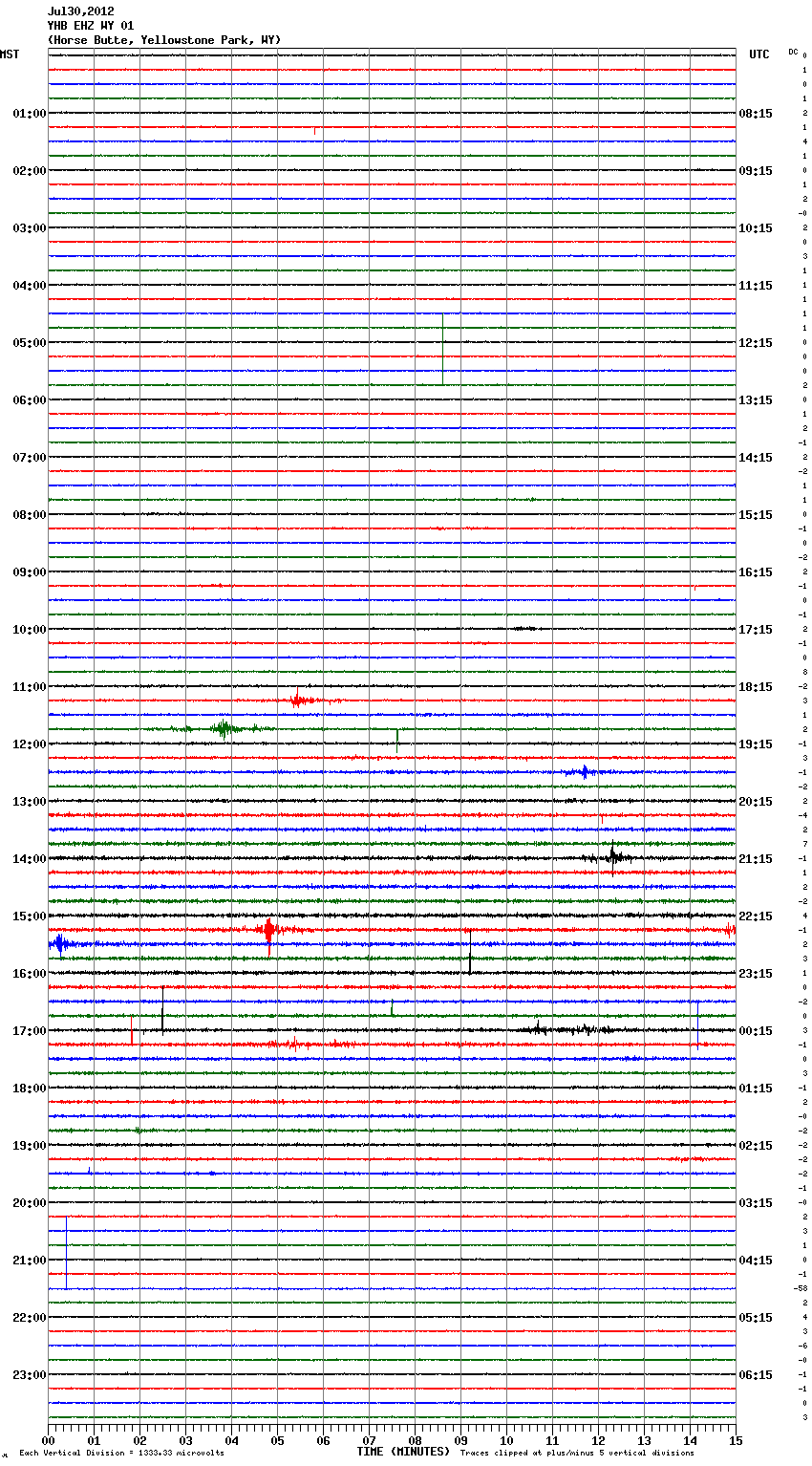812x1466 pixels.
Task: Select the 00:15 UTC time label
Action: tap(756, 1031)
